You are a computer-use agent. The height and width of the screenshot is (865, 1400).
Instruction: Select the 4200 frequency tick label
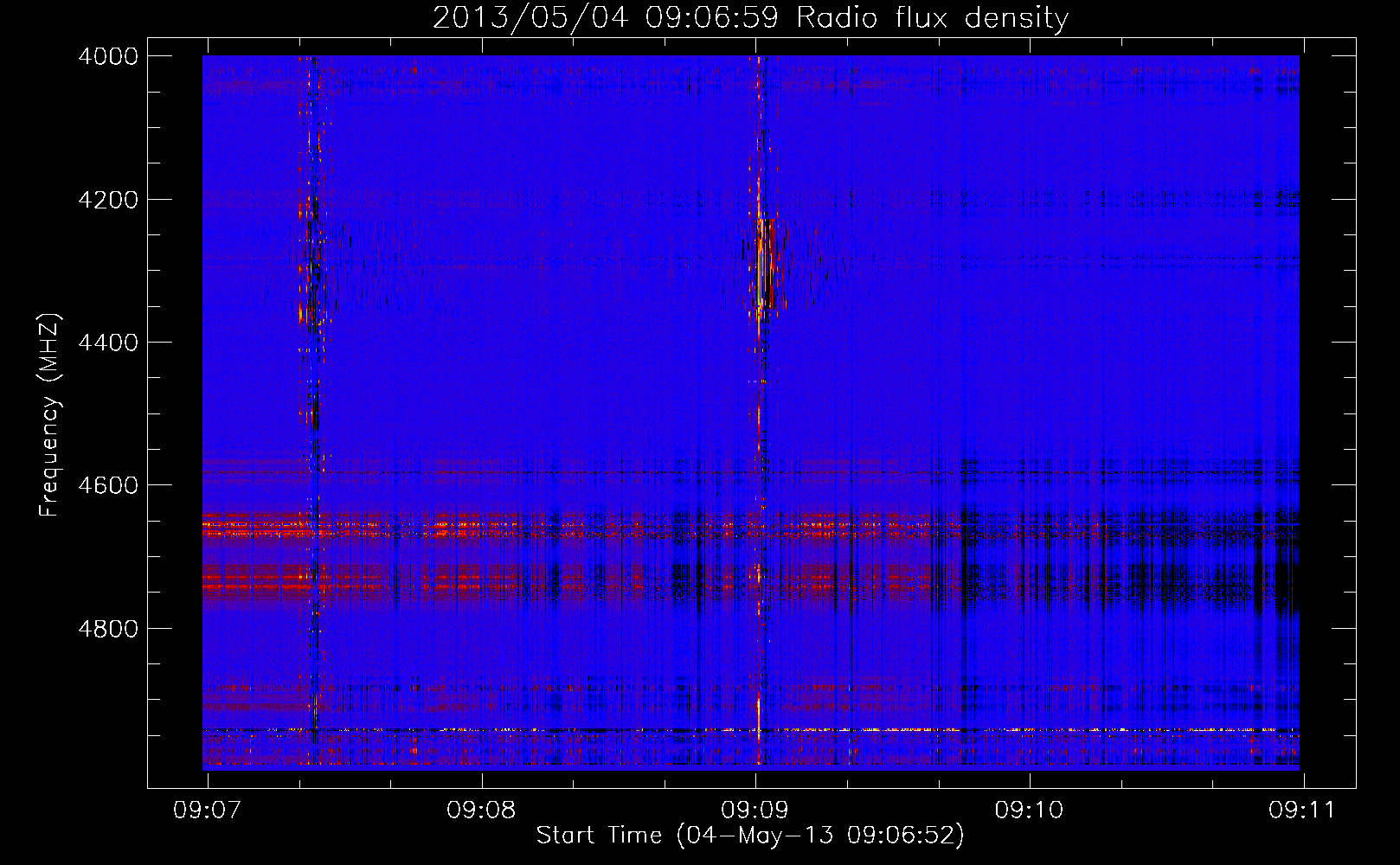(x=108, y=200)
